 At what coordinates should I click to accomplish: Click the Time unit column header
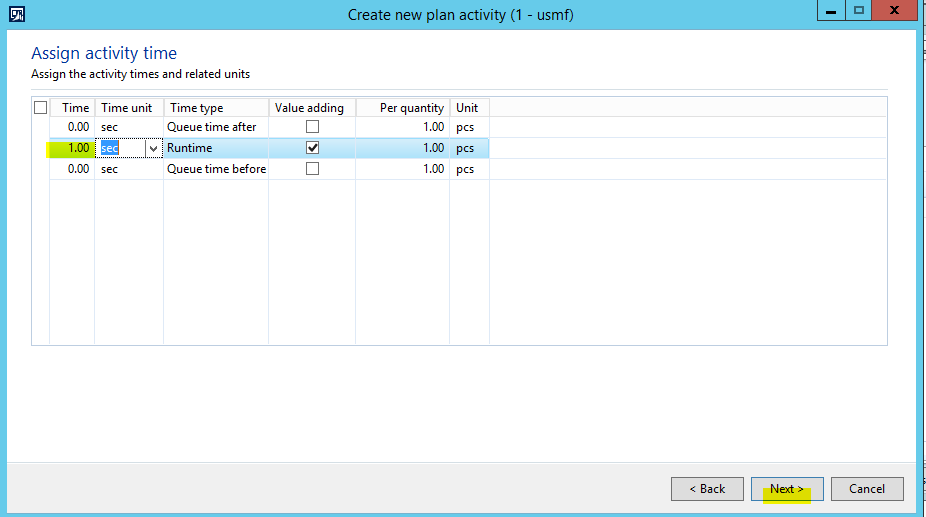tap(127, 107)
